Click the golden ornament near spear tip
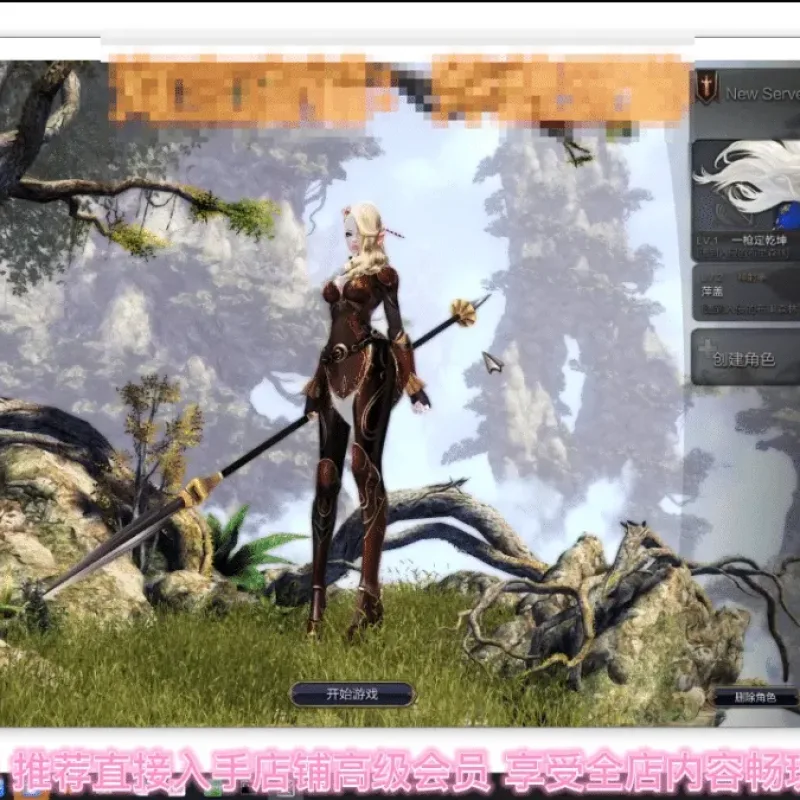Screen dimensions: 800x800 (x=463, y=312)
